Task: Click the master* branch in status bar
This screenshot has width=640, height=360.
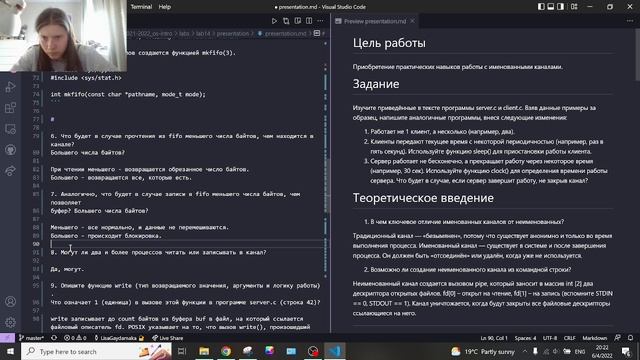Action: tap(31, 338)
